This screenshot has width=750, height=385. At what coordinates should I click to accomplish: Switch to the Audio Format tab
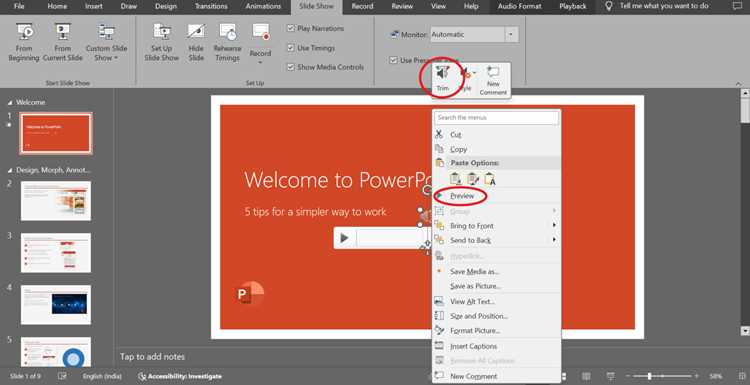point(519,6)
